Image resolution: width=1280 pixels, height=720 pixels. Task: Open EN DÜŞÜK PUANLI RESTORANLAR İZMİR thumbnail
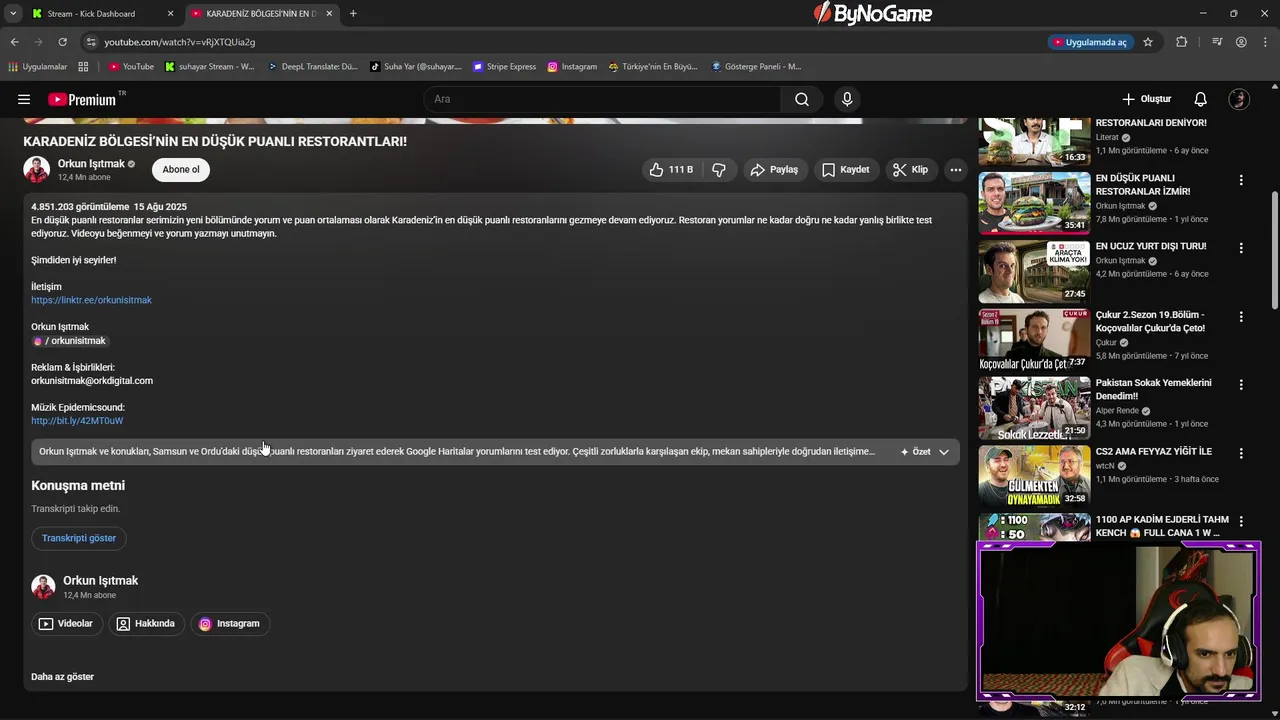coord(1034,203)
